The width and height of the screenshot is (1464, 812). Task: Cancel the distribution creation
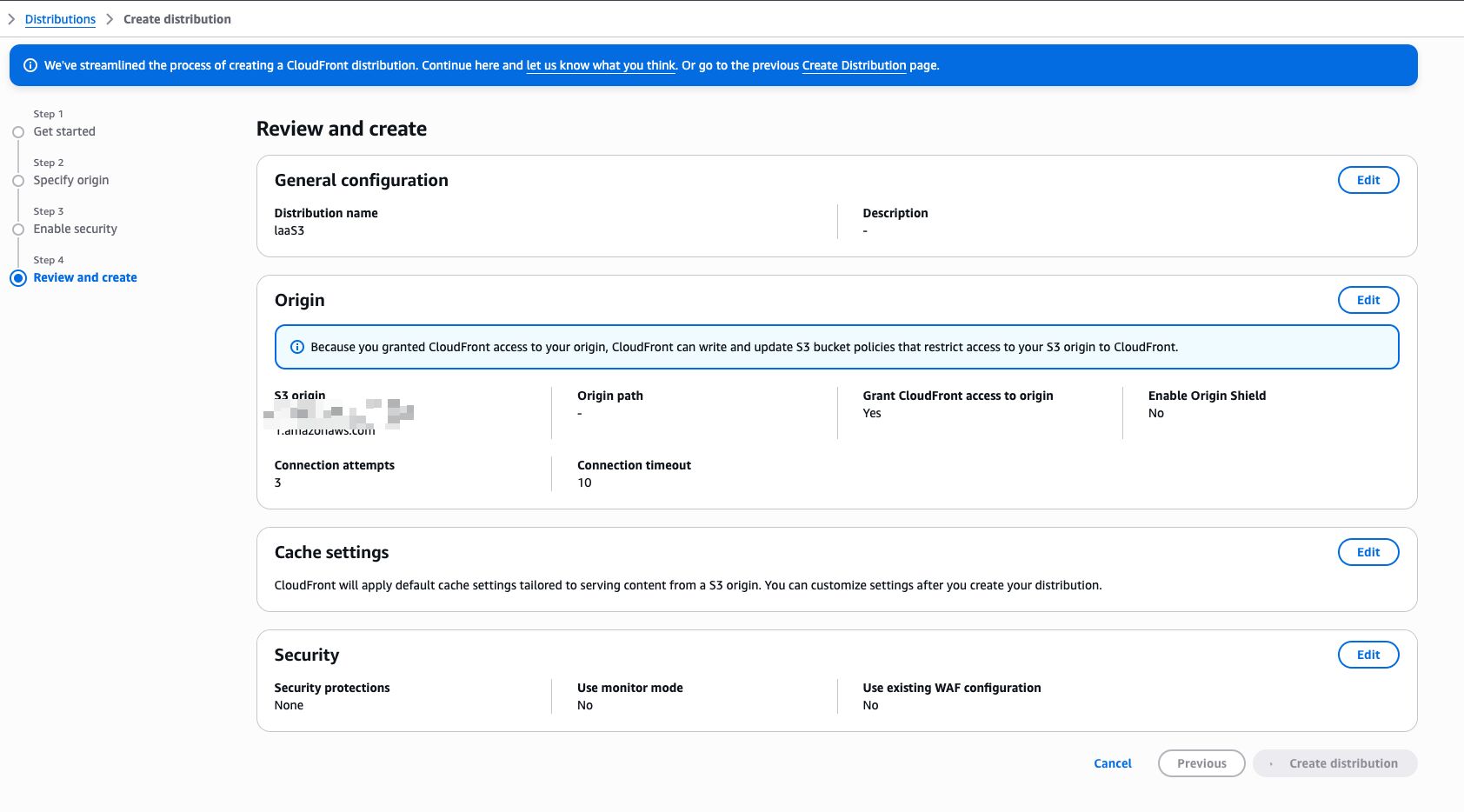(1112, 763)
